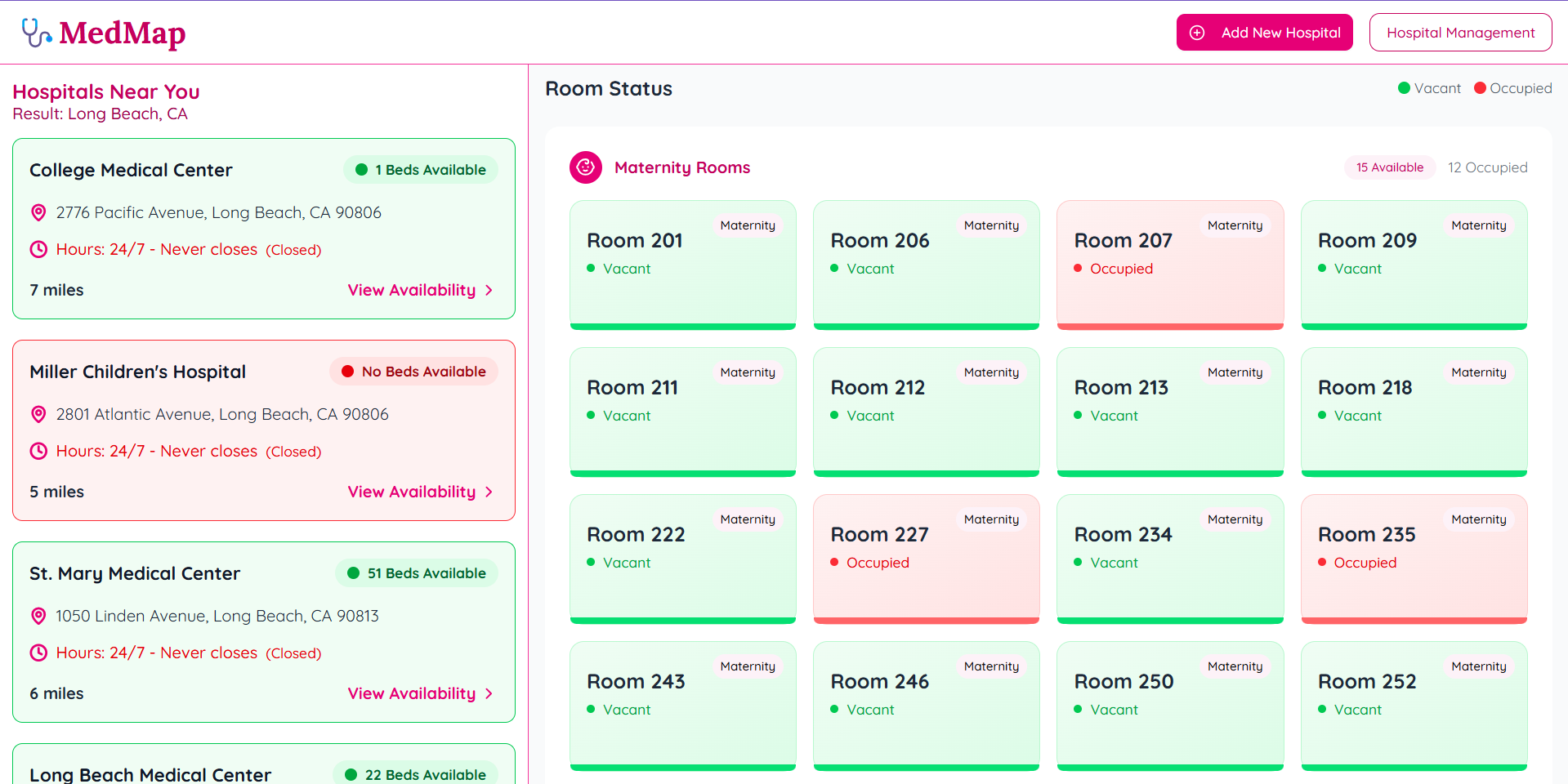Viewport: 1568px width, 784px height.
Task: Click the 5 miles distance label
Action: click(56, 492)
